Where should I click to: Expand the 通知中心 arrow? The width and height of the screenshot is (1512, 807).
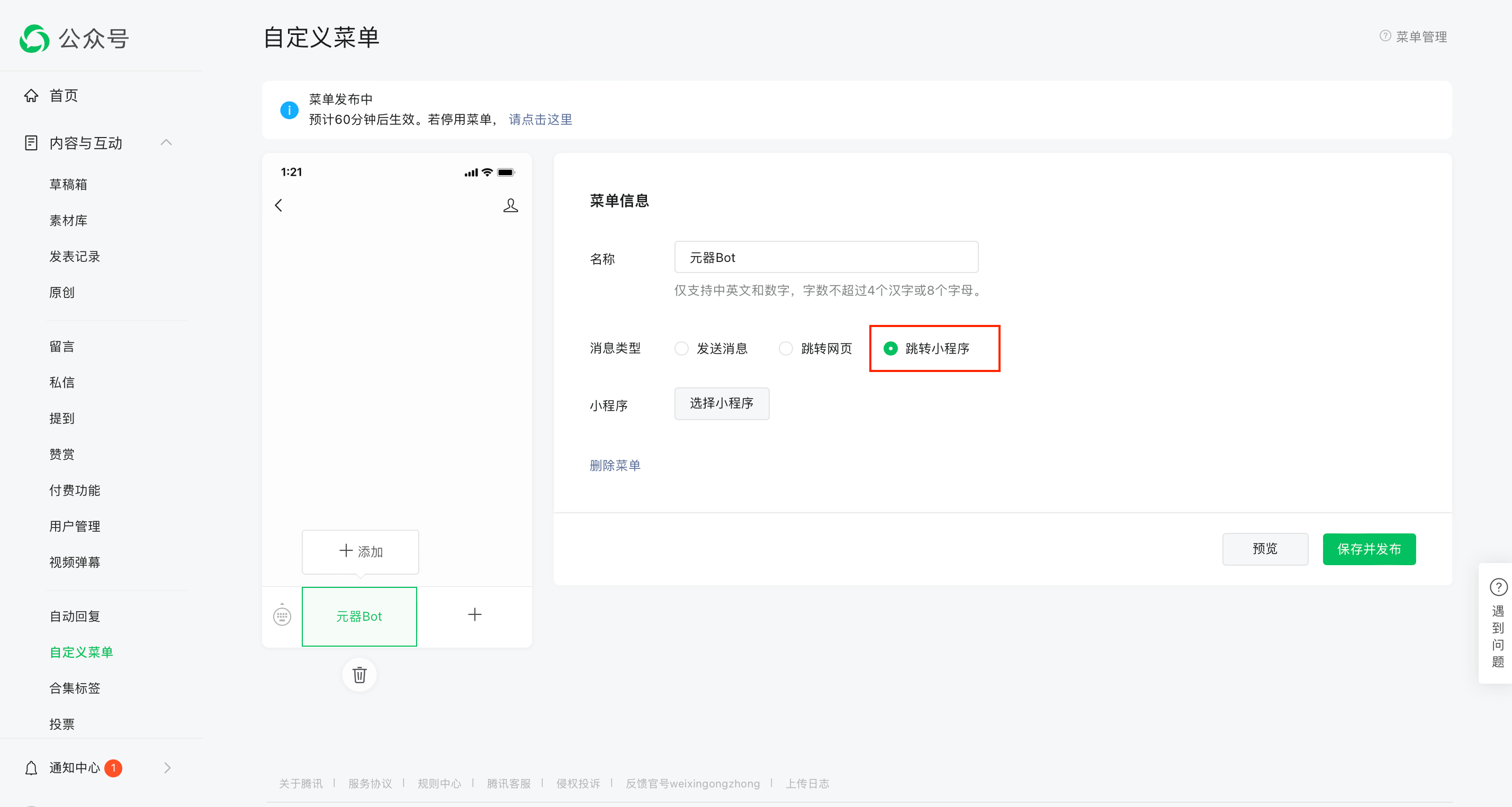click(167, 768)
